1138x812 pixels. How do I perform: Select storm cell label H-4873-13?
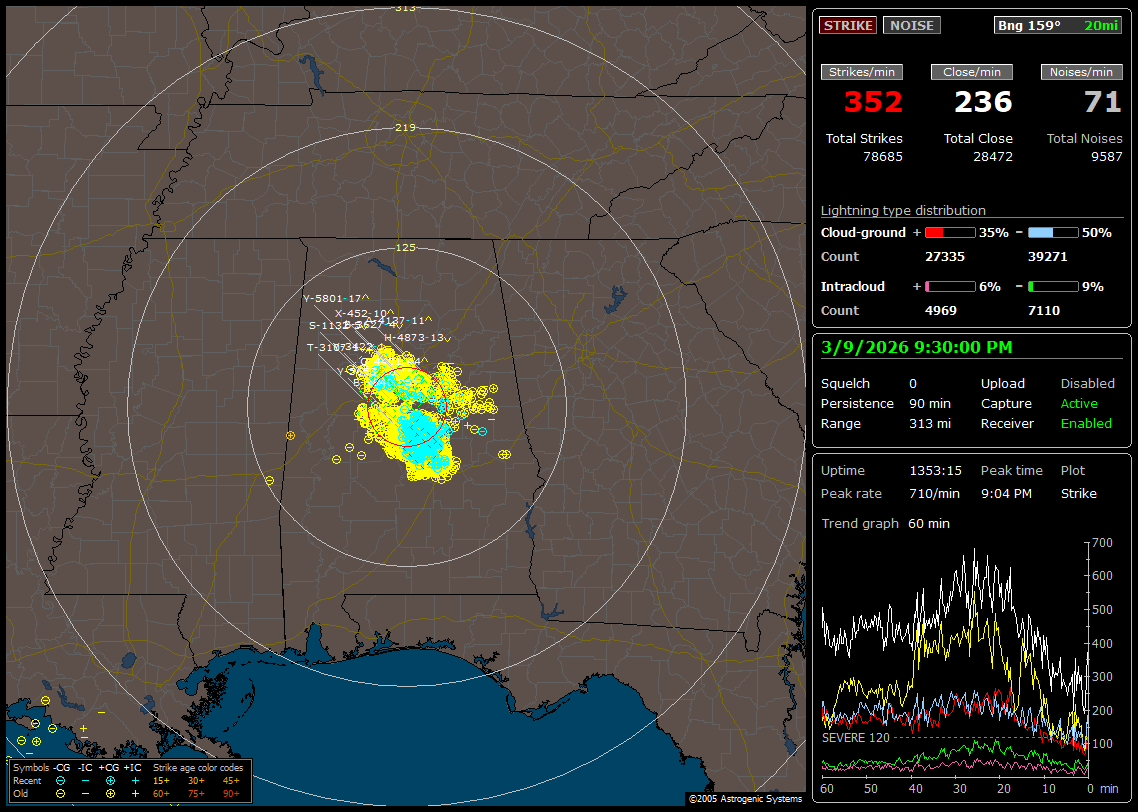(x=413, y=337)
